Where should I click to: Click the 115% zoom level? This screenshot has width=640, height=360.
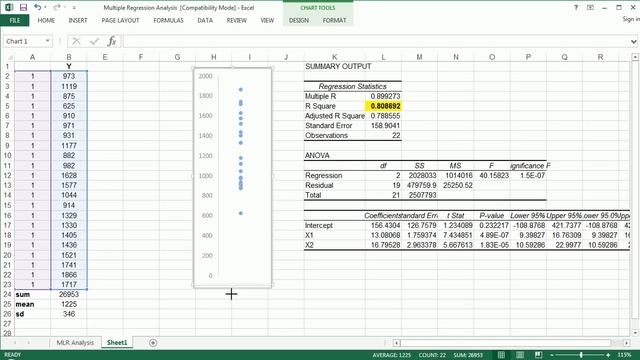(x=624, y=355)
